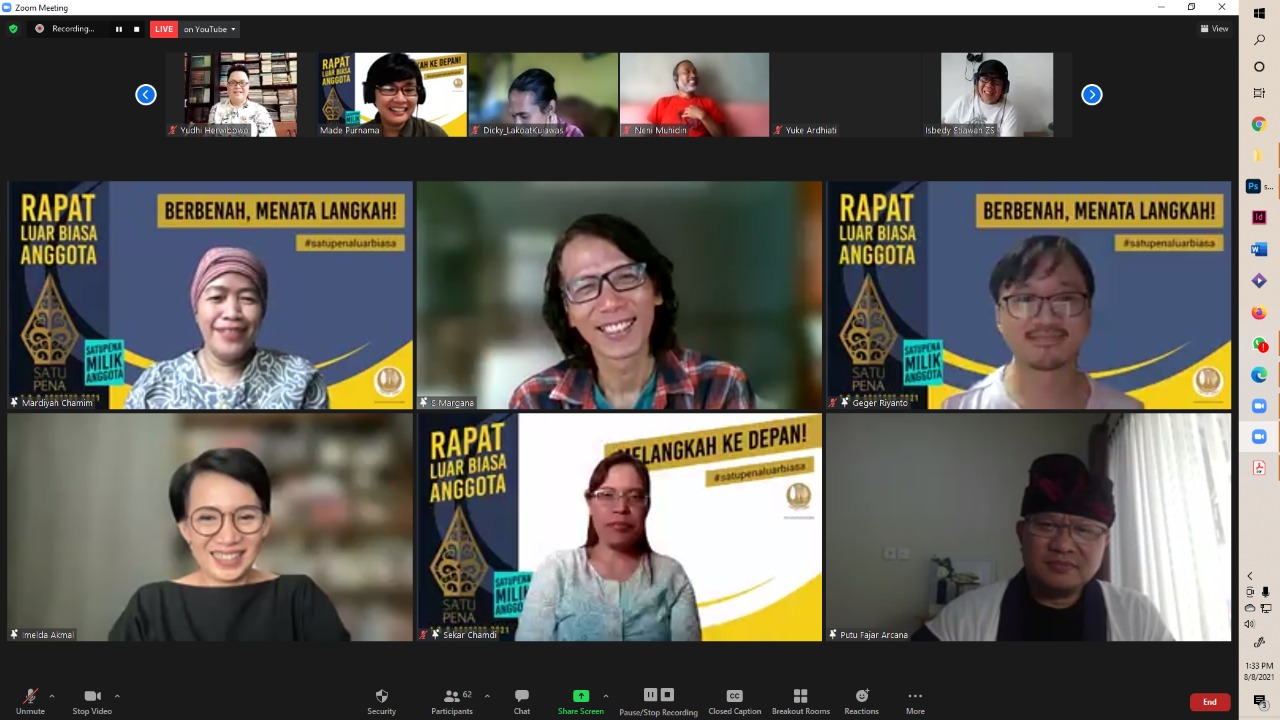This screenshot has height=720, width=1280.
Task: Open Microsoft Word from the taskbar
Action: pyautogui.click(x=1259, y=249)
